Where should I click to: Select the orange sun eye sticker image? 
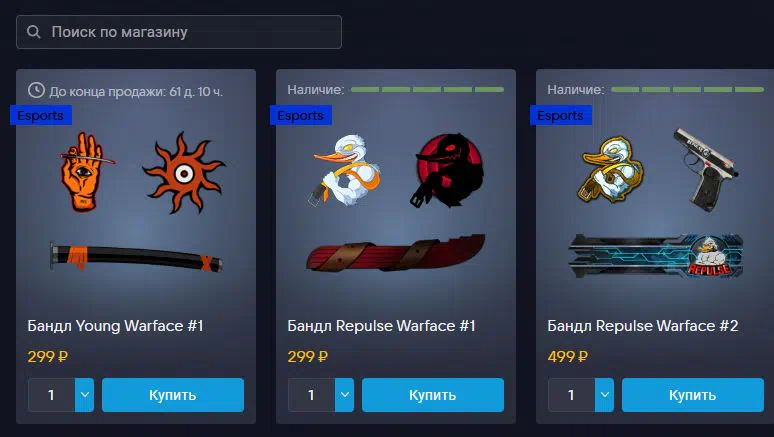pos(184,172)
